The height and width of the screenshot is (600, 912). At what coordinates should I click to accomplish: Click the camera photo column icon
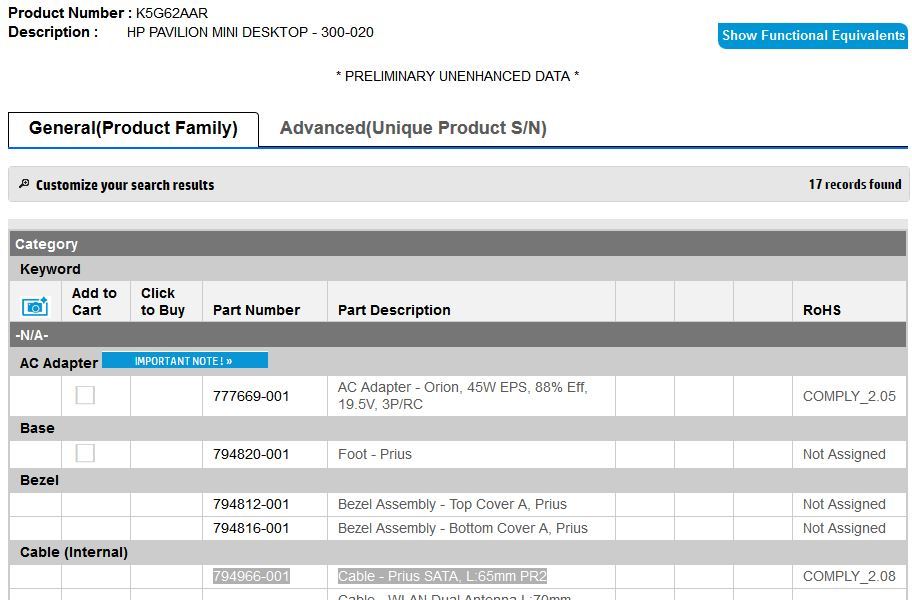[x=35, y=306]
